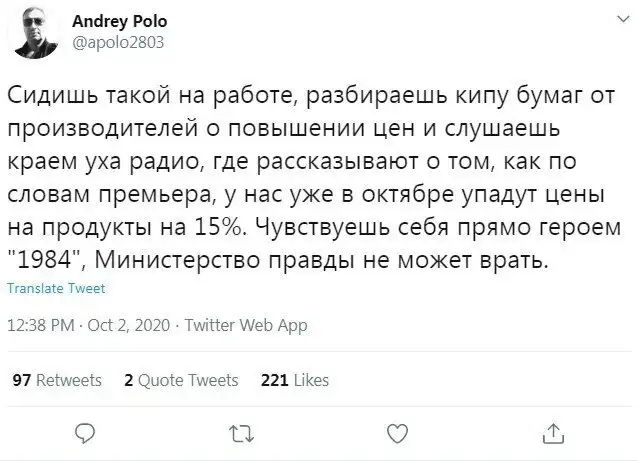Like the tweet with the heart icon
The height and width of the screenshot is (461, 638).
397,432
